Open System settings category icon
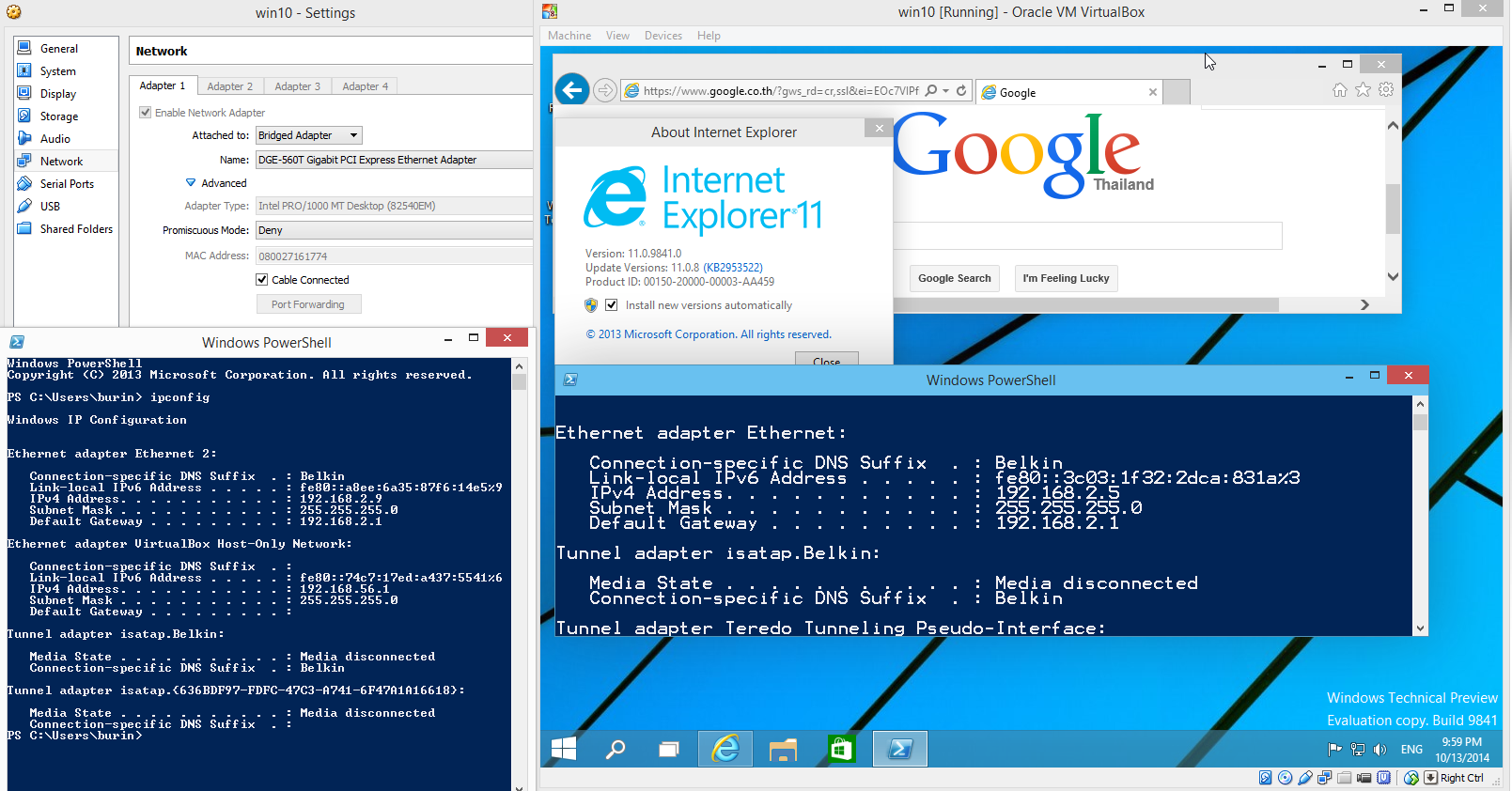Image resolution: width=1512 pixels, height=791 pixels. click(x=24, y=70)
